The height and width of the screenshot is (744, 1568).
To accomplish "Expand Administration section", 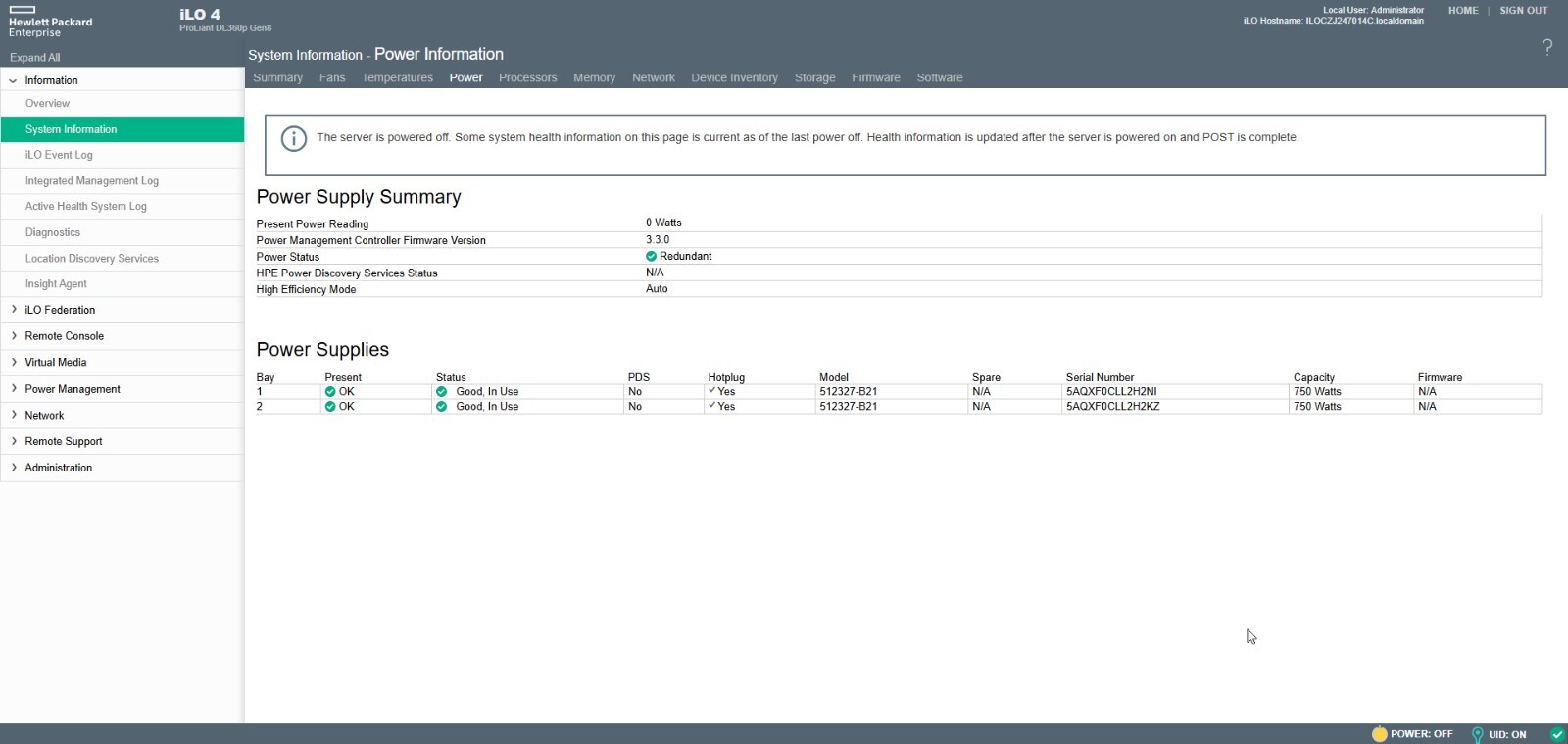I will pyautogui.click(x=13, y=468).
